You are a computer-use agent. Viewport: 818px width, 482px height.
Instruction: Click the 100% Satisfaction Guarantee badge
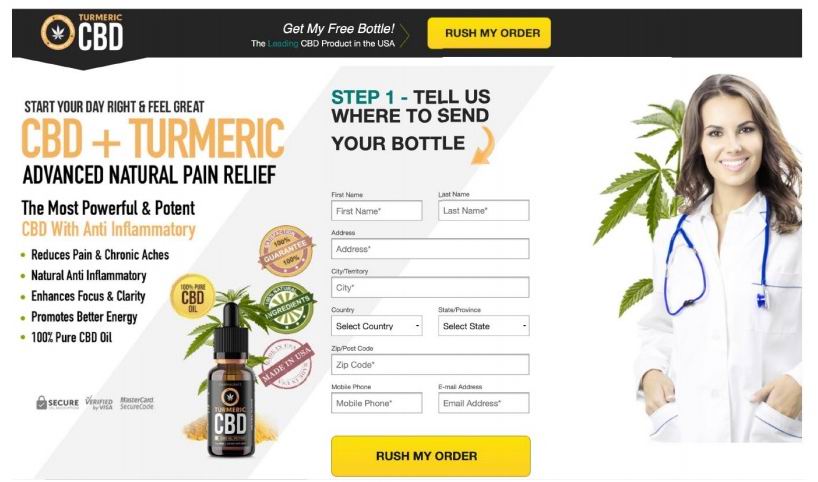[x=286, y=250]
